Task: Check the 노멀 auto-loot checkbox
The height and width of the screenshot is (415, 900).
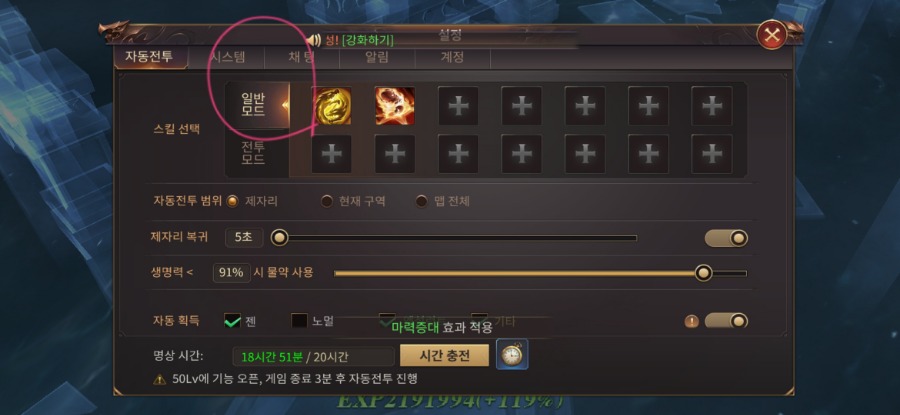Action: 300,321
